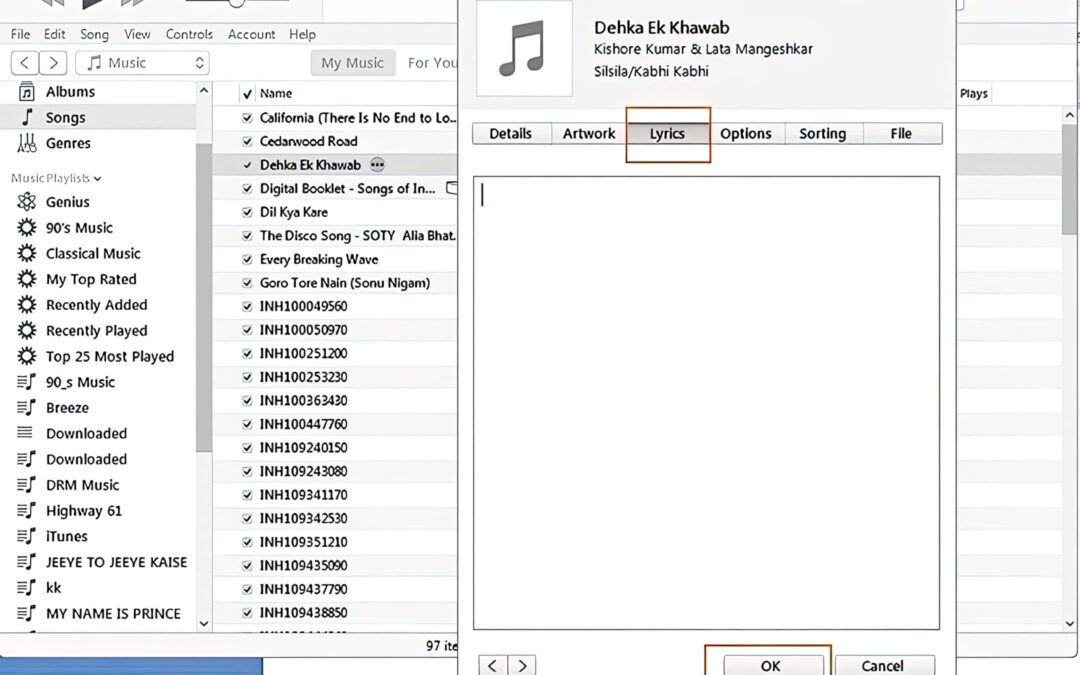
Task: Uncheck the INH100050970 checkbox
Action: click(247, 330)
